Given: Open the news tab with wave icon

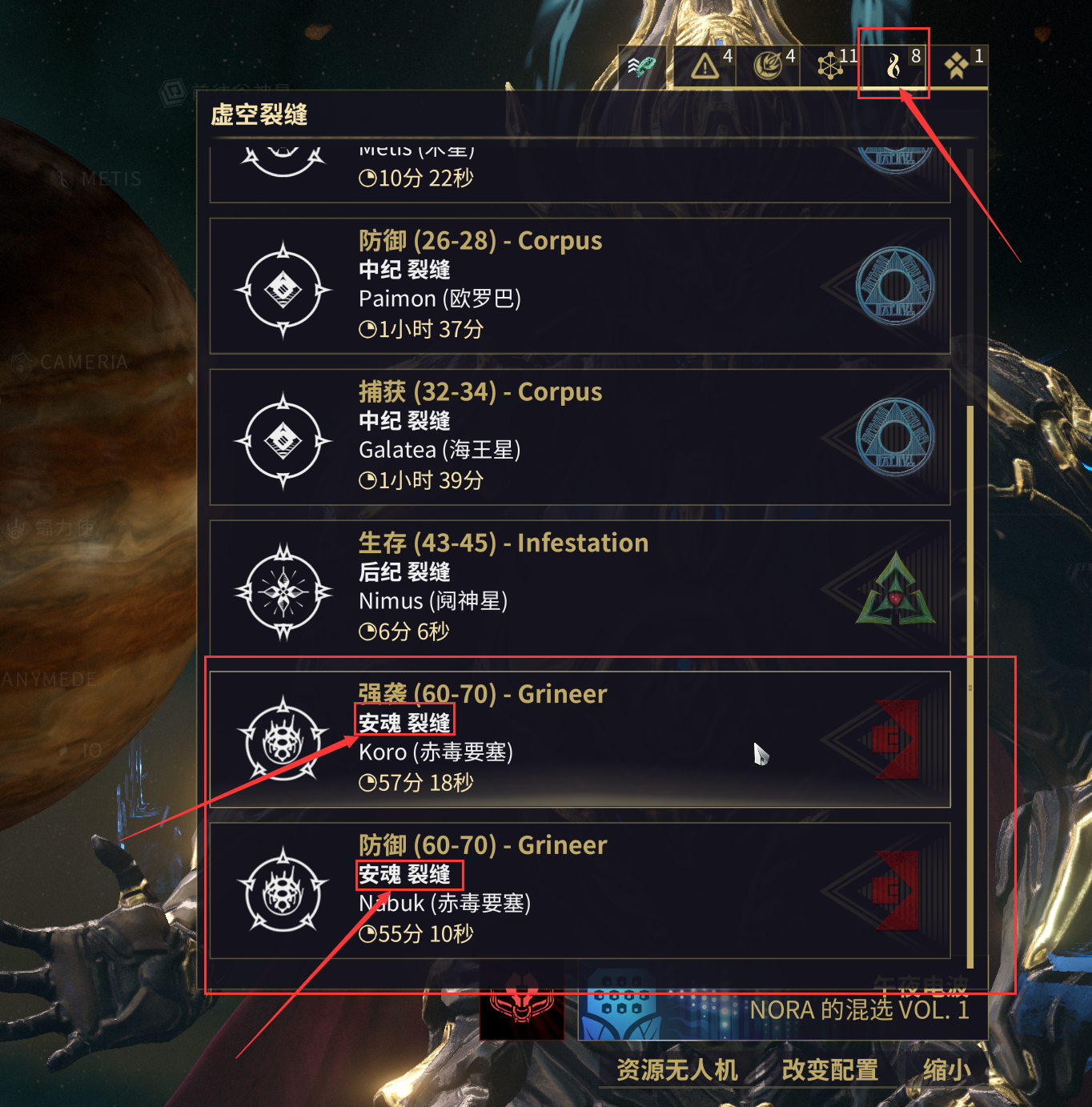Looking at the screenshot, I should (643, 66).
